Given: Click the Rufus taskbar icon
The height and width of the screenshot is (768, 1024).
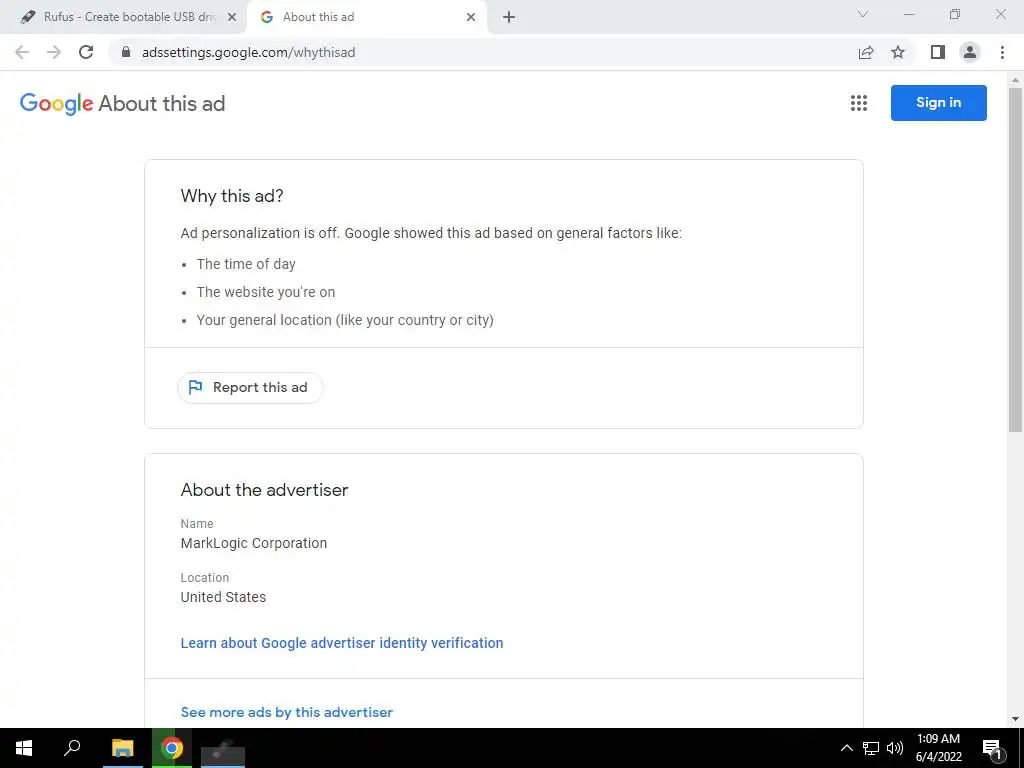Looking at the screenshot, I should point(223,748).
